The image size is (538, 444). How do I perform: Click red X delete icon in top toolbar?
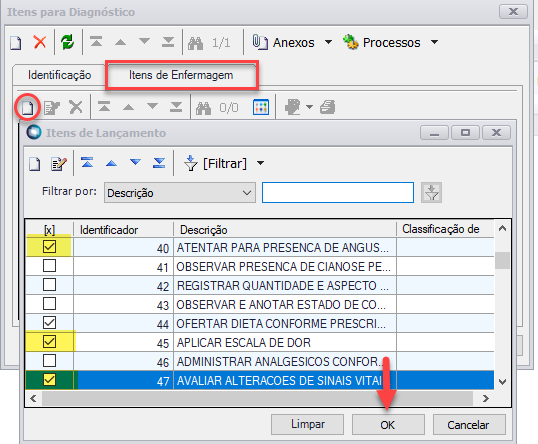tap(40, 43)
